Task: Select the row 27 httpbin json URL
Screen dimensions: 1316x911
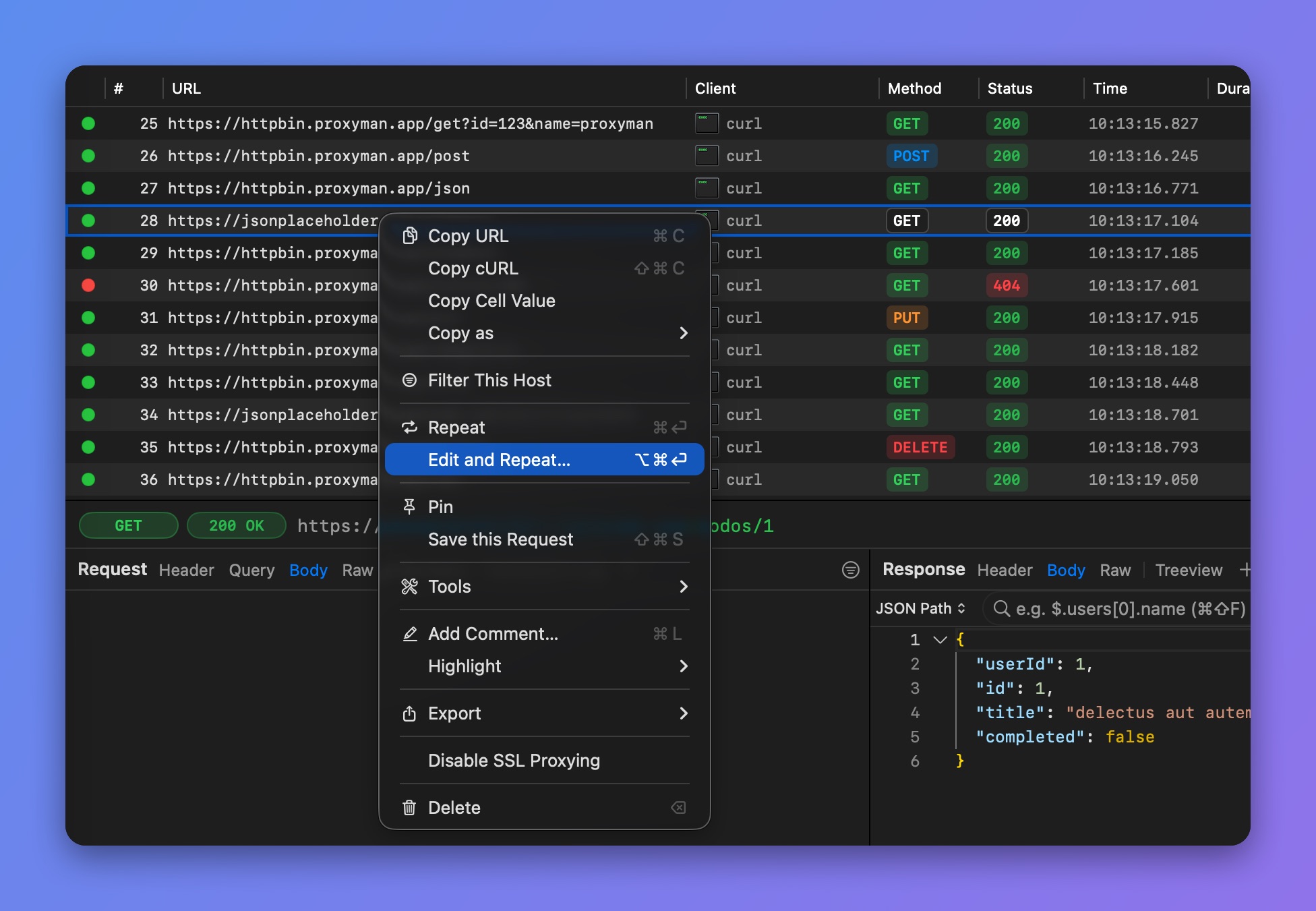Action: tap(318, 188)
